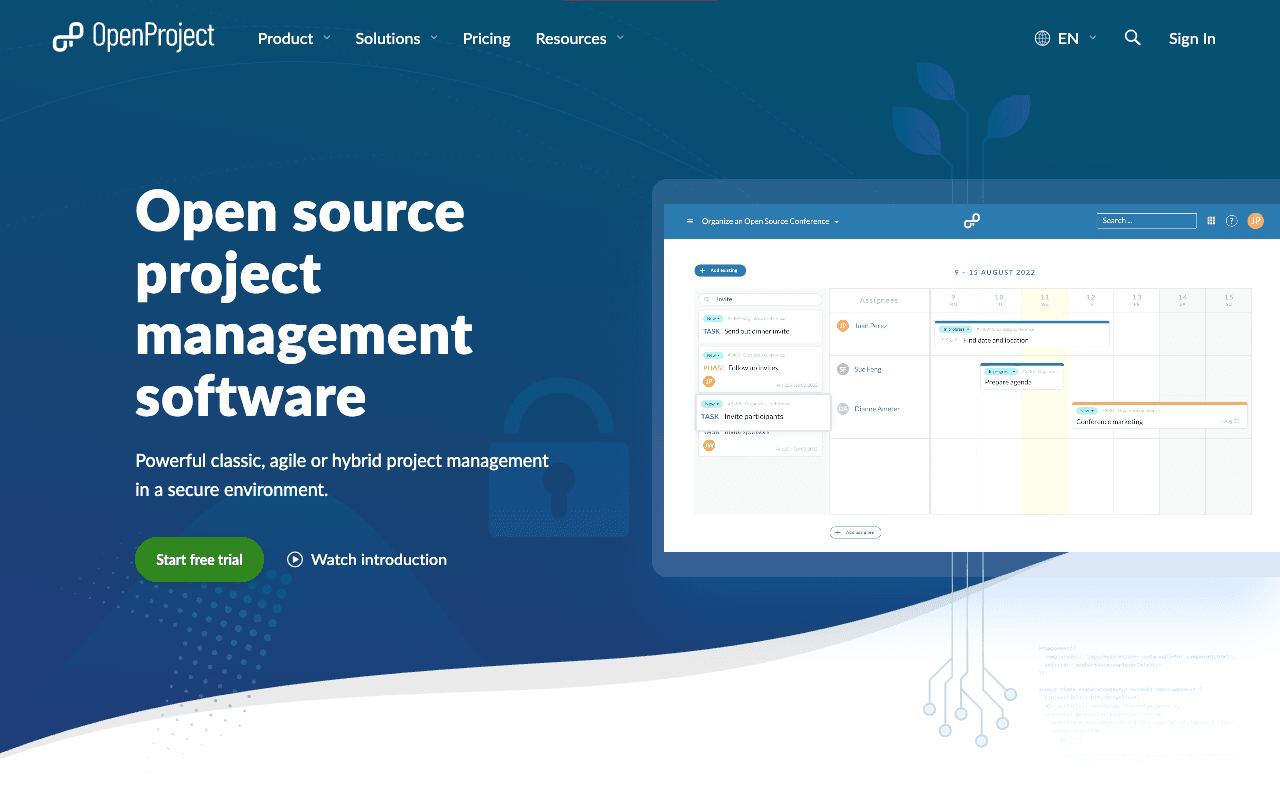The image size is (1280, 800).
Task: Play the Watch introduction video
Action: coord(367,559)
